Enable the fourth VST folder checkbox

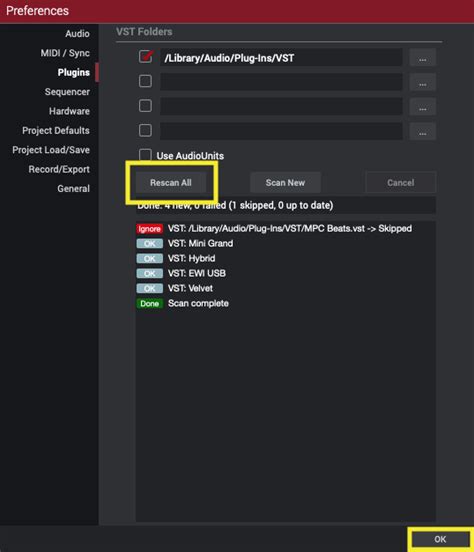(x=145, y=131)
